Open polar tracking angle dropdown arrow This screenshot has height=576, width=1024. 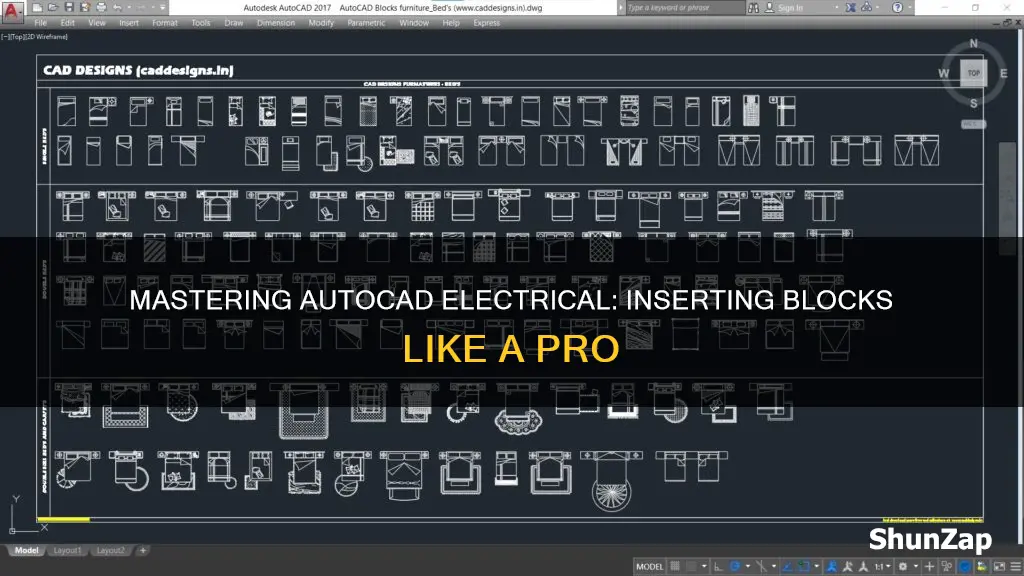(748, 567)
